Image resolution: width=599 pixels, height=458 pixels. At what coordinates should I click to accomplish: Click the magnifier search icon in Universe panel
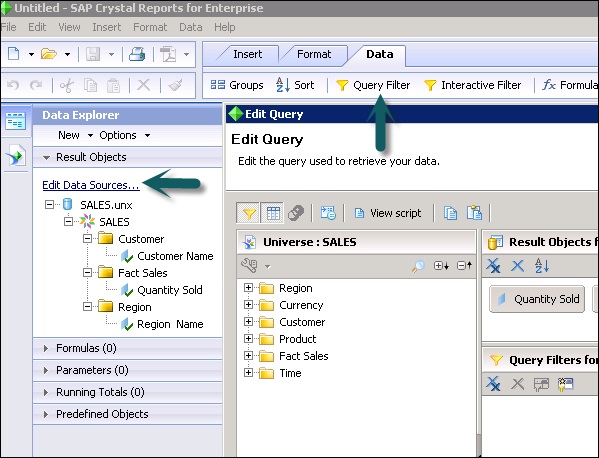418,265
